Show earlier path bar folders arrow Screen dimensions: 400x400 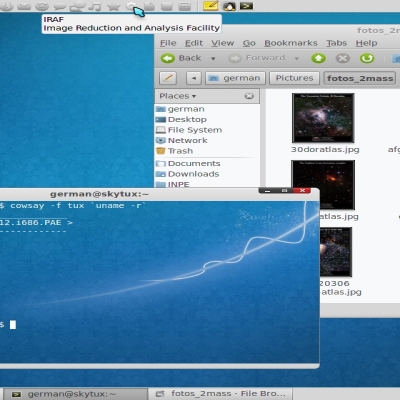pos(194,78)
